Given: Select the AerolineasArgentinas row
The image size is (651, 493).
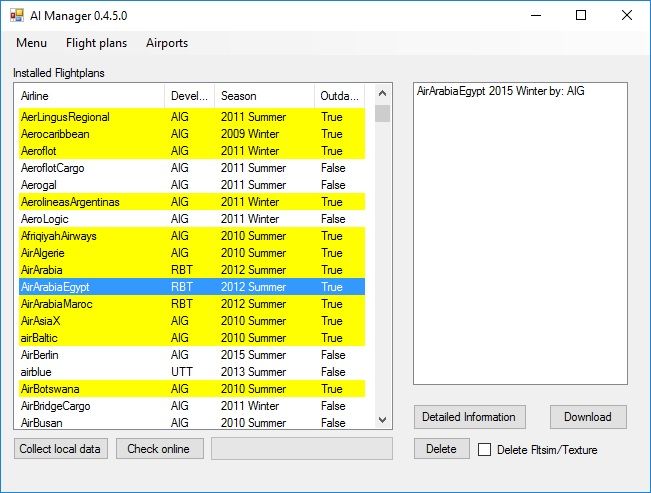Looking at the screenshot, I should click(x=192, y=202).
